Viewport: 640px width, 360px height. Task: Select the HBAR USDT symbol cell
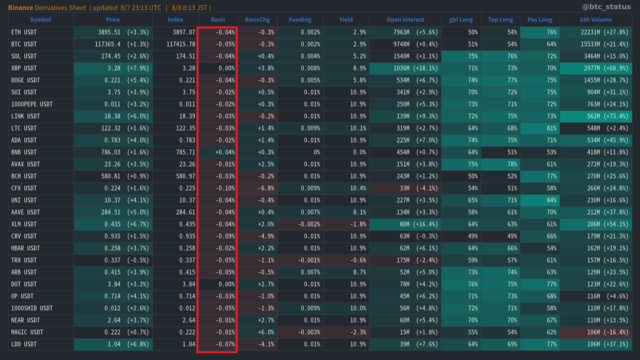click(41, 248)
